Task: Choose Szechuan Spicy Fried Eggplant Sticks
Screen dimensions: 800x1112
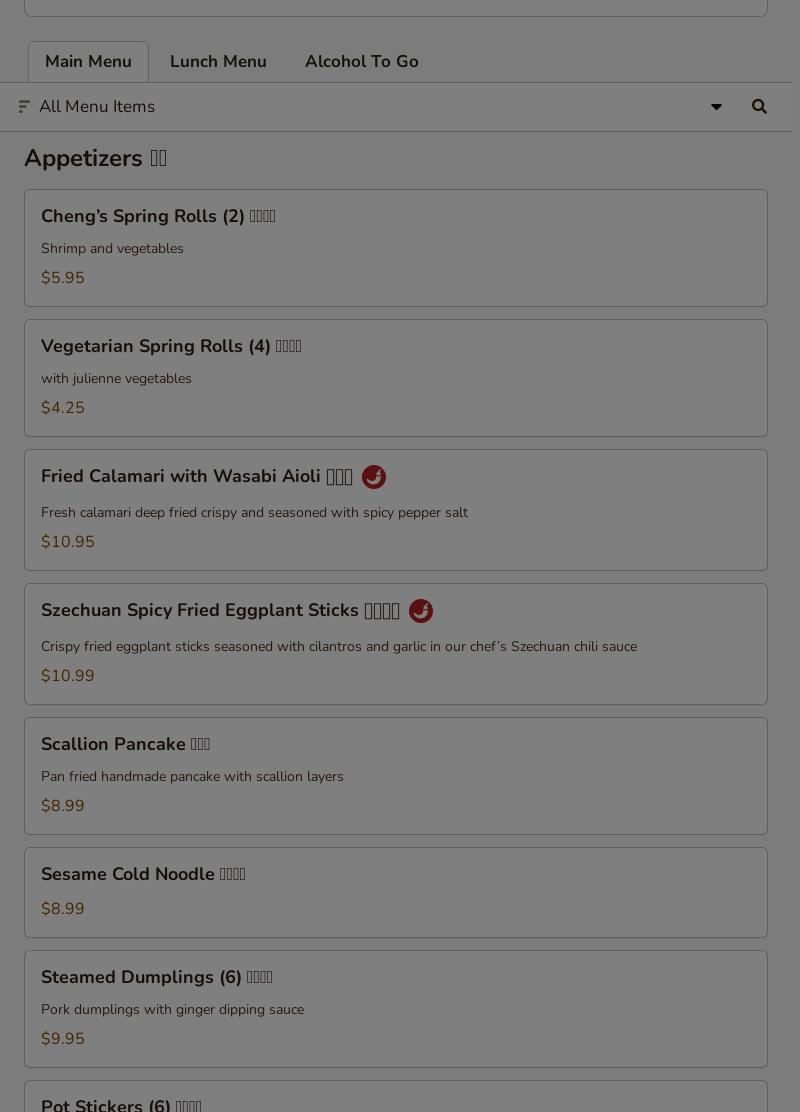Action: coord(396,644)
